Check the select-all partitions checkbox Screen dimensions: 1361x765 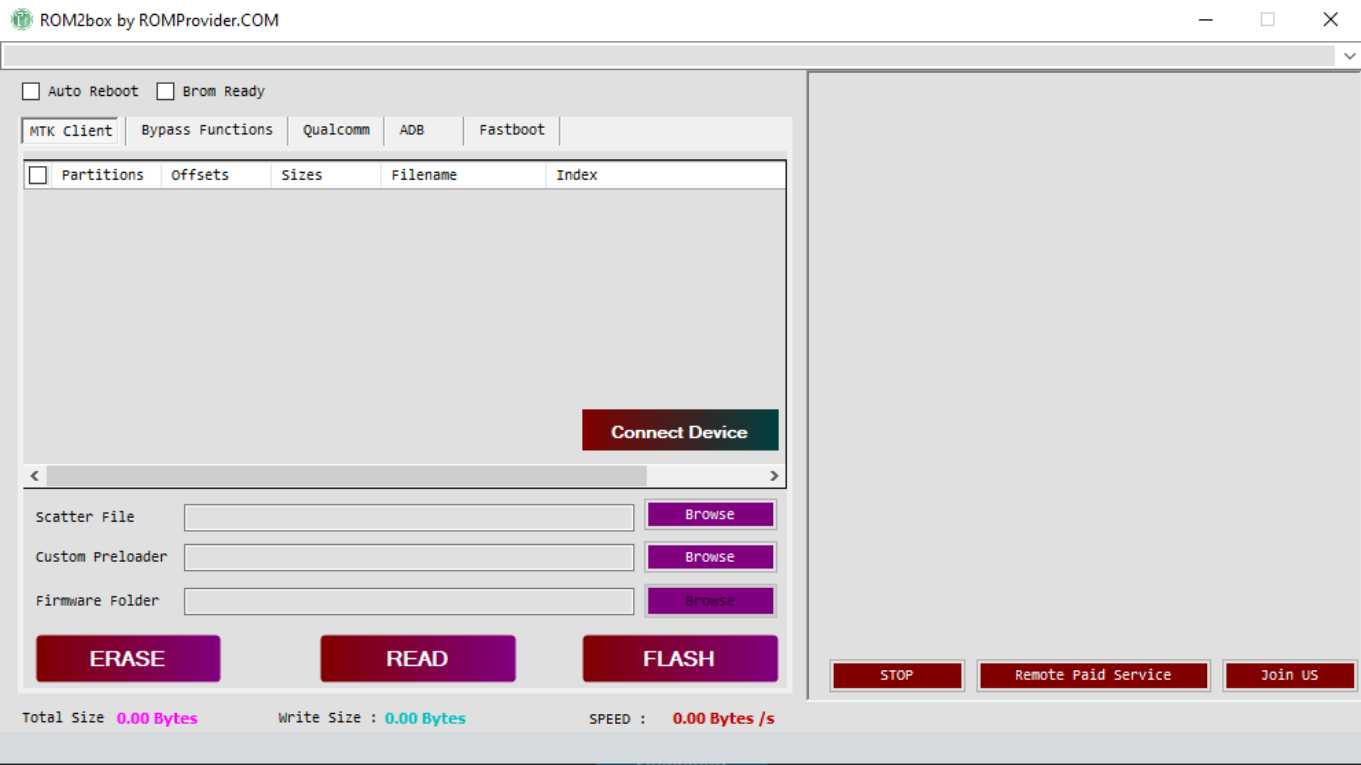coord(38,174)
